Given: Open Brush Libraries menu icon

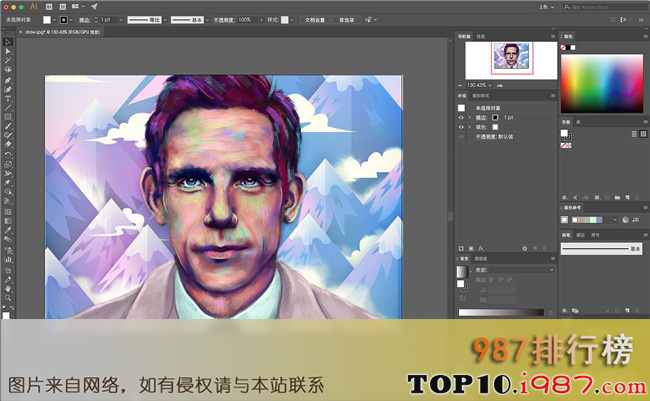Looking at the screenshot, I should [x=565, y=311].
